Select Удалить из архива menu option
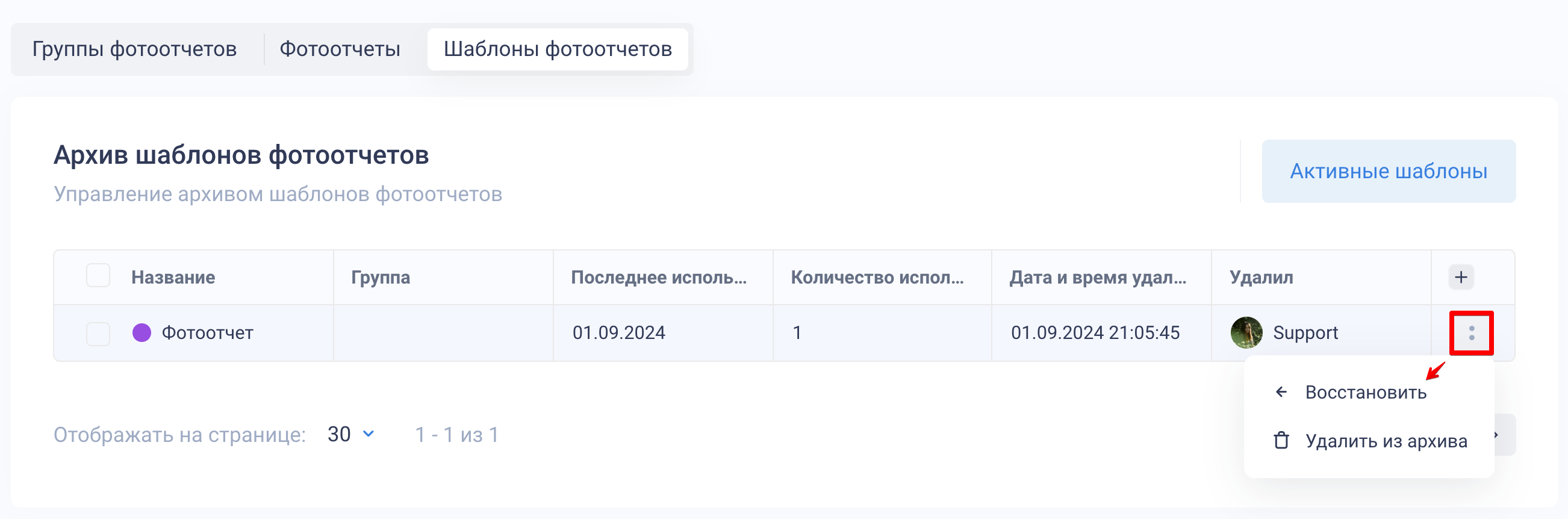Image resolution: width=1568 pixels, height=519 pixels. pyautogui.click(x=1386, y=441)
